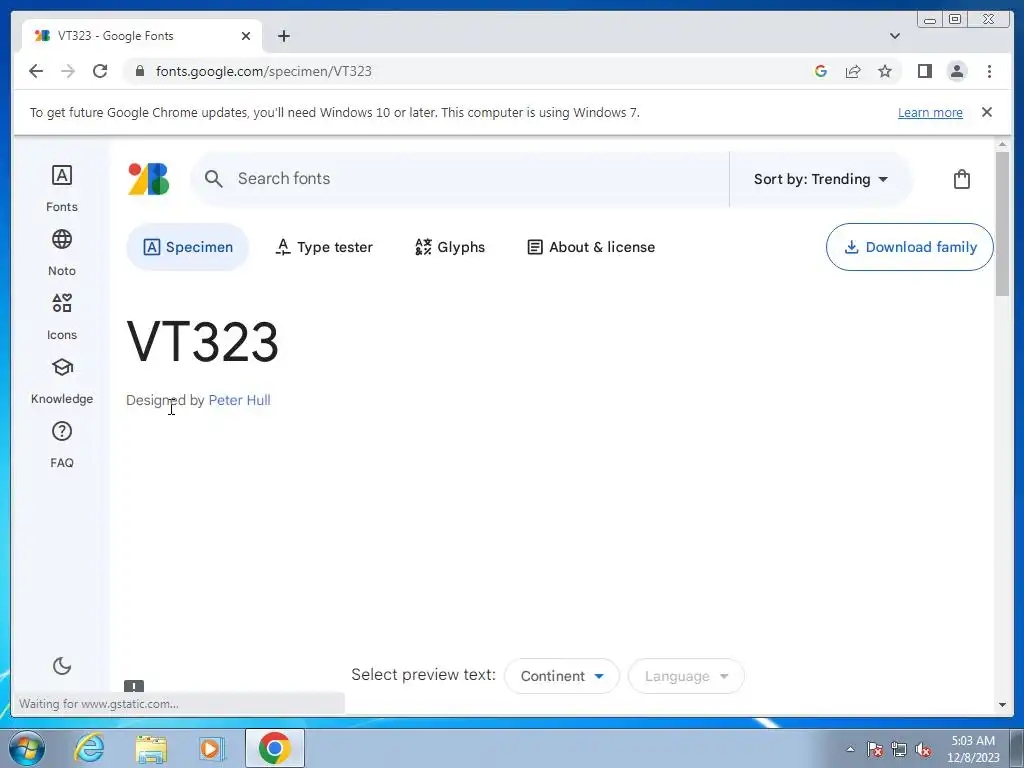
Task: Open the Chrome three-dot menu
Action: [989, 71]
